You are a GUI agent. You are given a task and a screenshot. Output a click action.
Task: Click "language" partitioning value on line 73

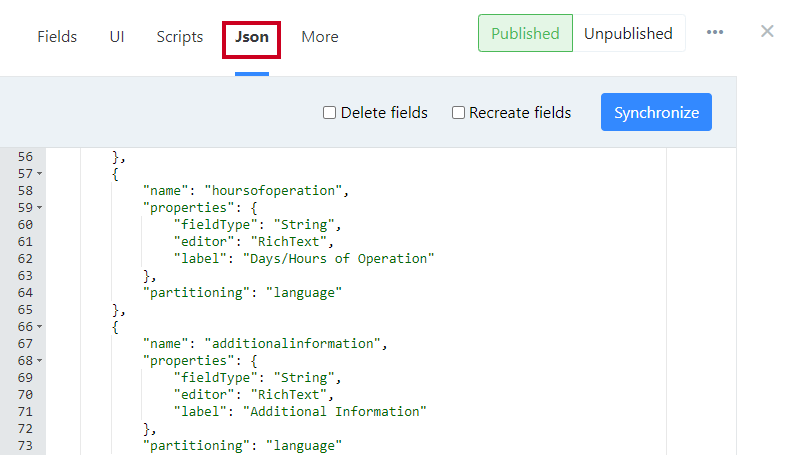[303, 445]
